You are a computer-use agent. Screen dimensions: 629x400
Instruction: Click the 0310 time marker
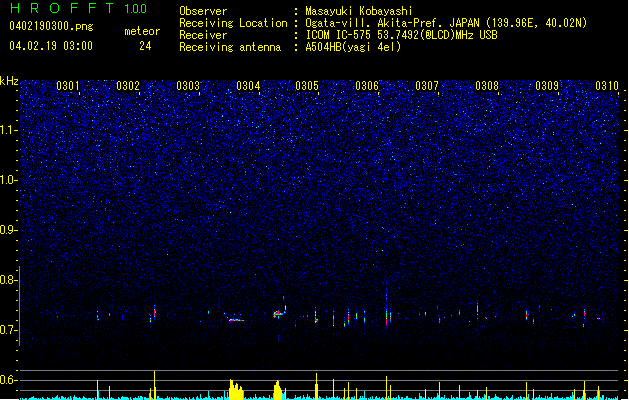(x=607, y=86)
